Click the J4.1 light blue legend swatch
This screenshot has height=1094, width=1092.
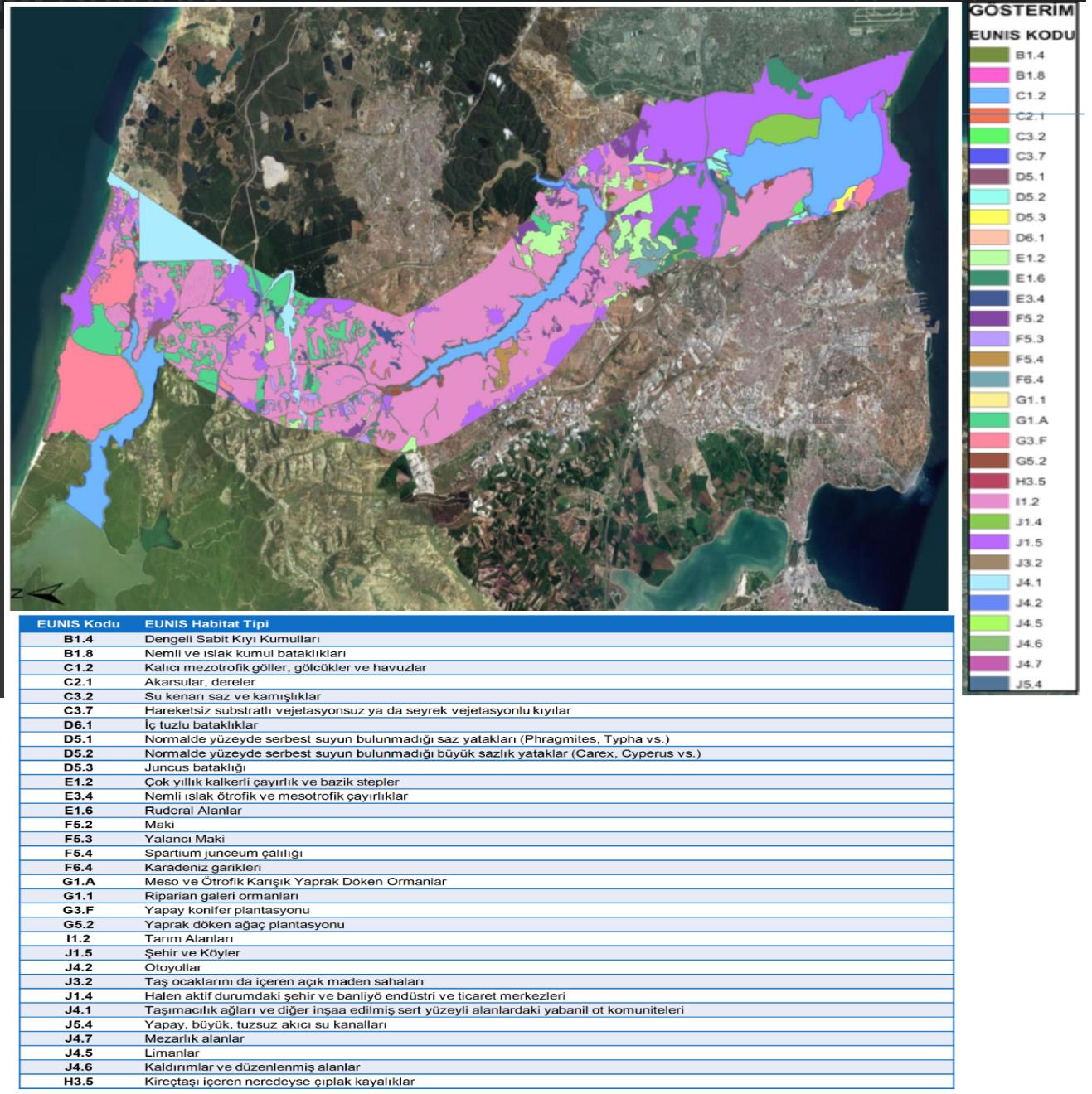[x=990, y=583]
